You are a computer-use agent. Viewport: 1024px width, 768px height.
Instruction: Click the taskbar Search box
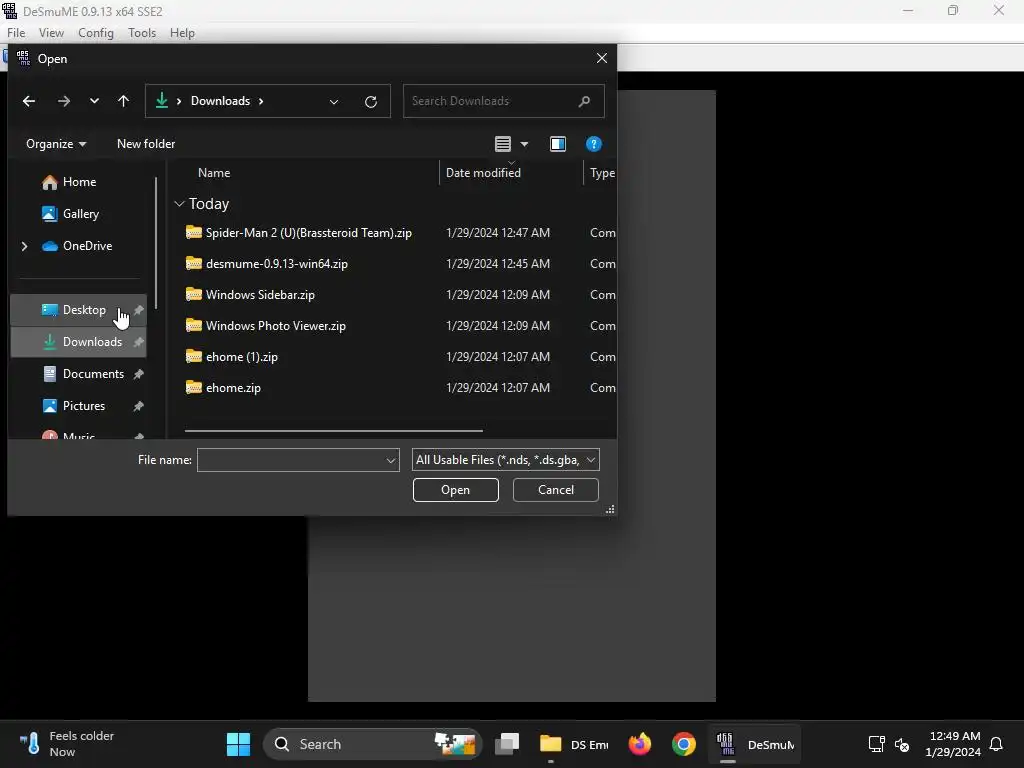pyautogui.click(x=373, y=744)
